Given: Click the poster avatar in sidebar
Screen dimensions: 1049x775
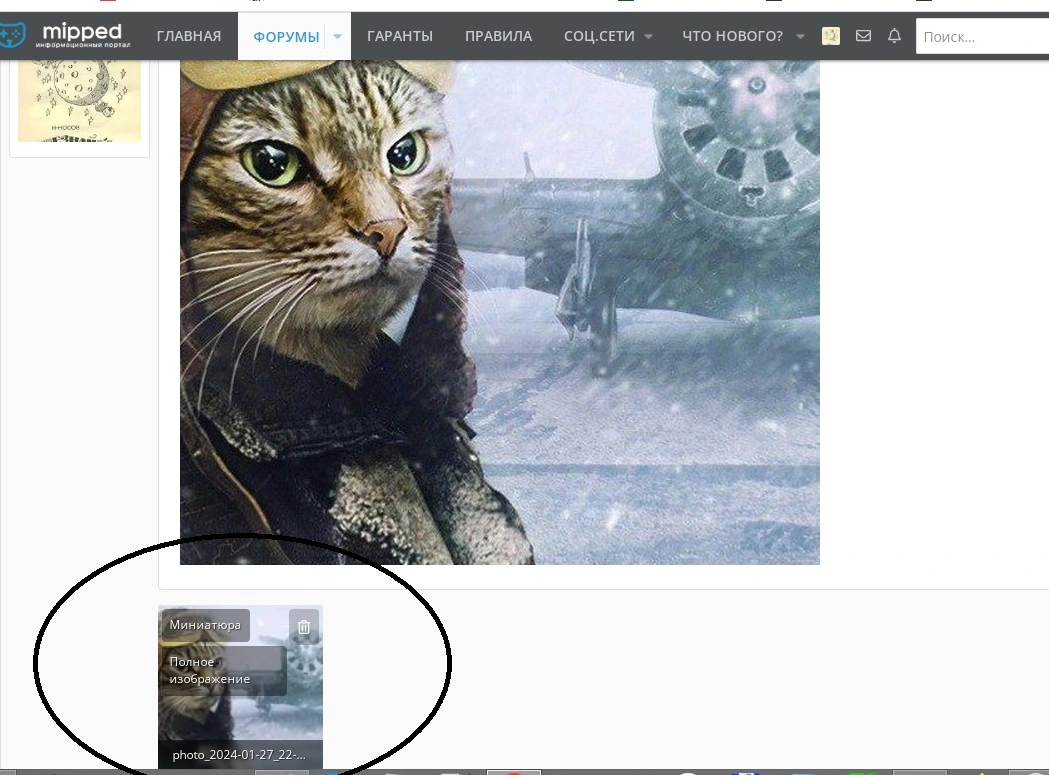Looking at the screenshot, I should coord(80,101).
